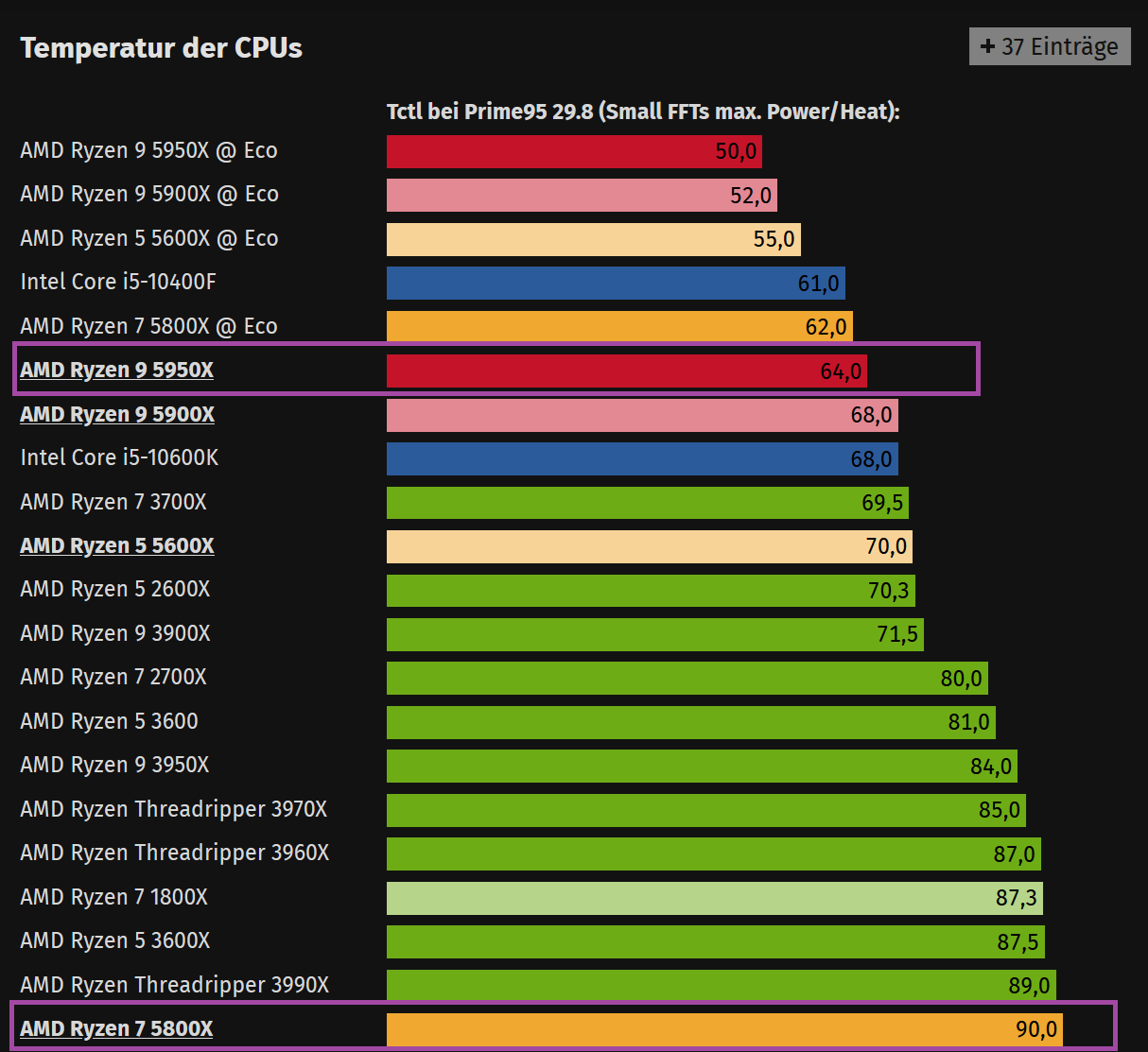Click the blue 61,0 bar

pos(616,284)
